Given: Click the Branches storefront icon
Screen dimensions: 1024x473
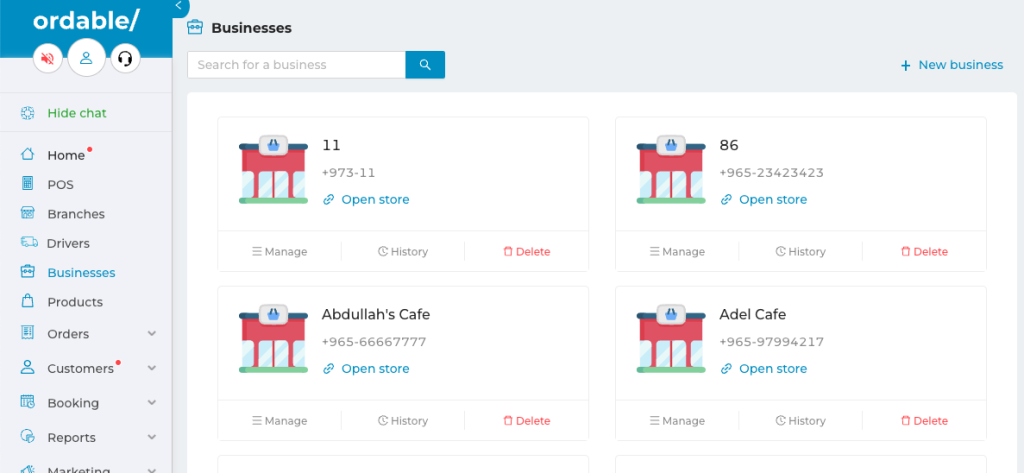Looking at the screenshot, I should pos(27,213).
